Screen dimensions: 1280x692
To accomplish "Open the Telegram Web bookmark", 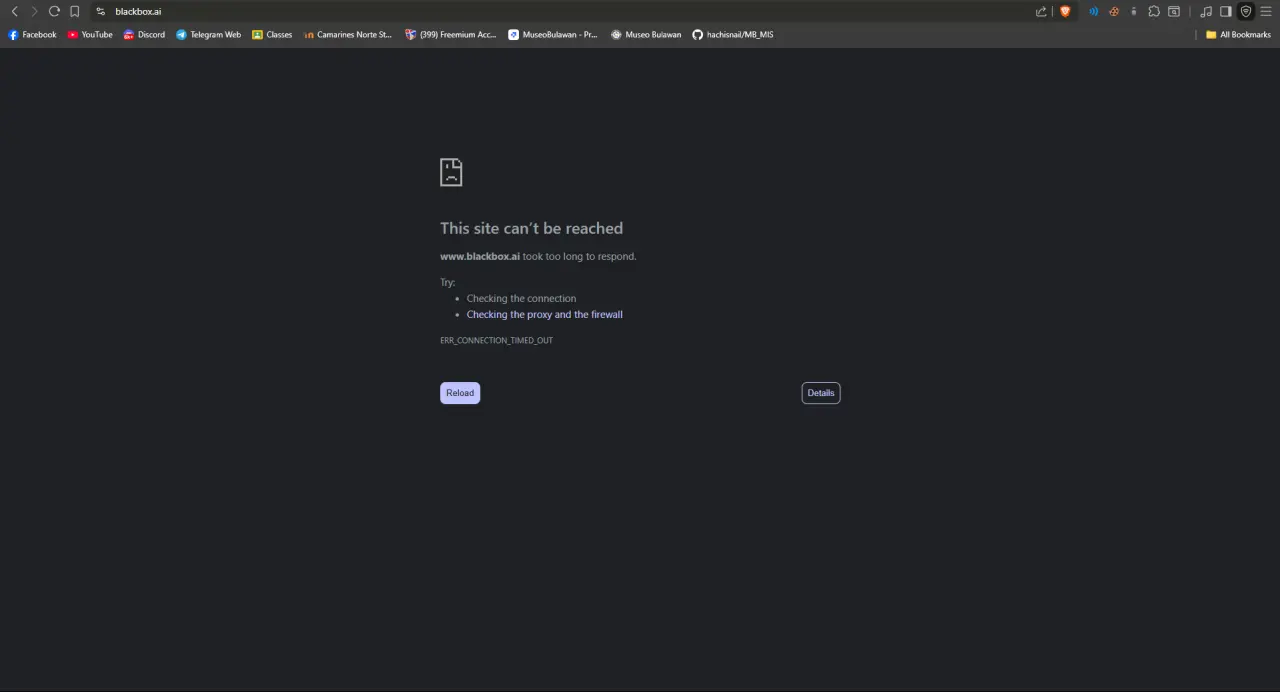I will tap(208, 34).
